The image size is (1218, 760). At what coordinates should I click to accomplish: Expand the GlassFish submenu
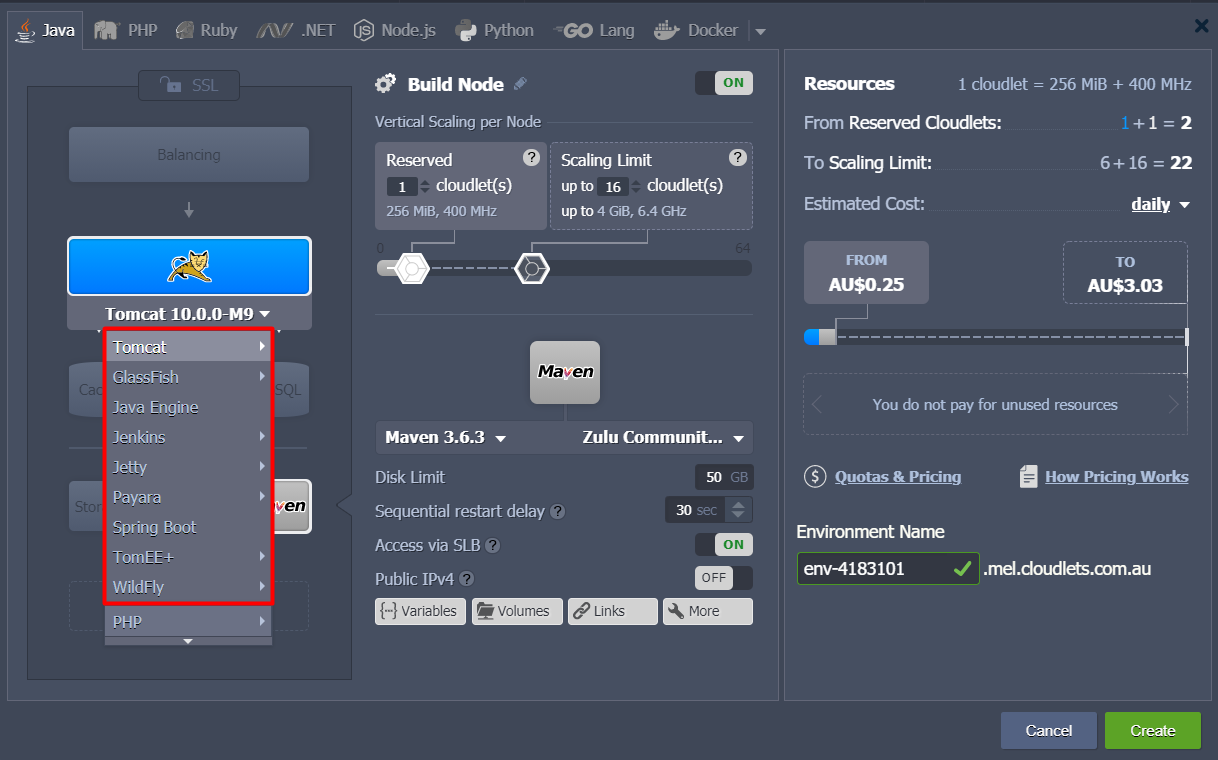coord(188,377)
